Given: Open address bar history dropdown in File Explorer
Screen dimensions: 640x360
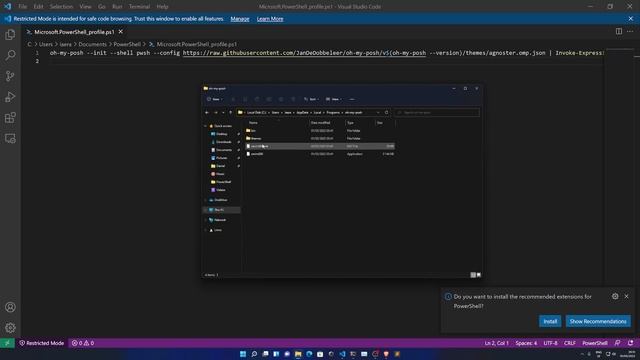Looking at the screenshot, I should pos(378,112).
